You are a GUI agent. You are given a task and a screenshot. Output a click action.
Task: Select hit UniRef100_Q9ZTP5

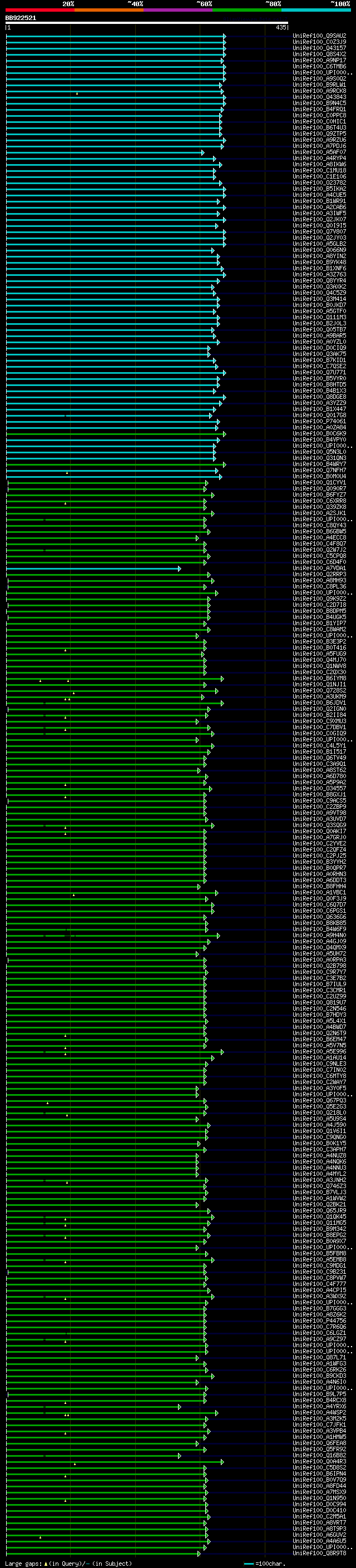click(319, 134)
